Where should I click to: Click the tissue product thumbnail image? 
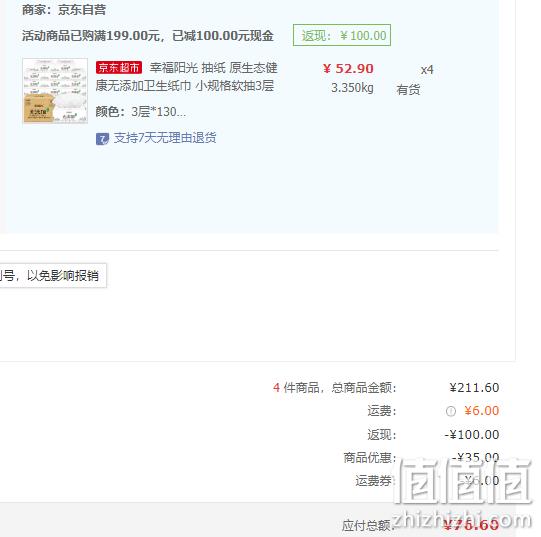pos(55,91)
